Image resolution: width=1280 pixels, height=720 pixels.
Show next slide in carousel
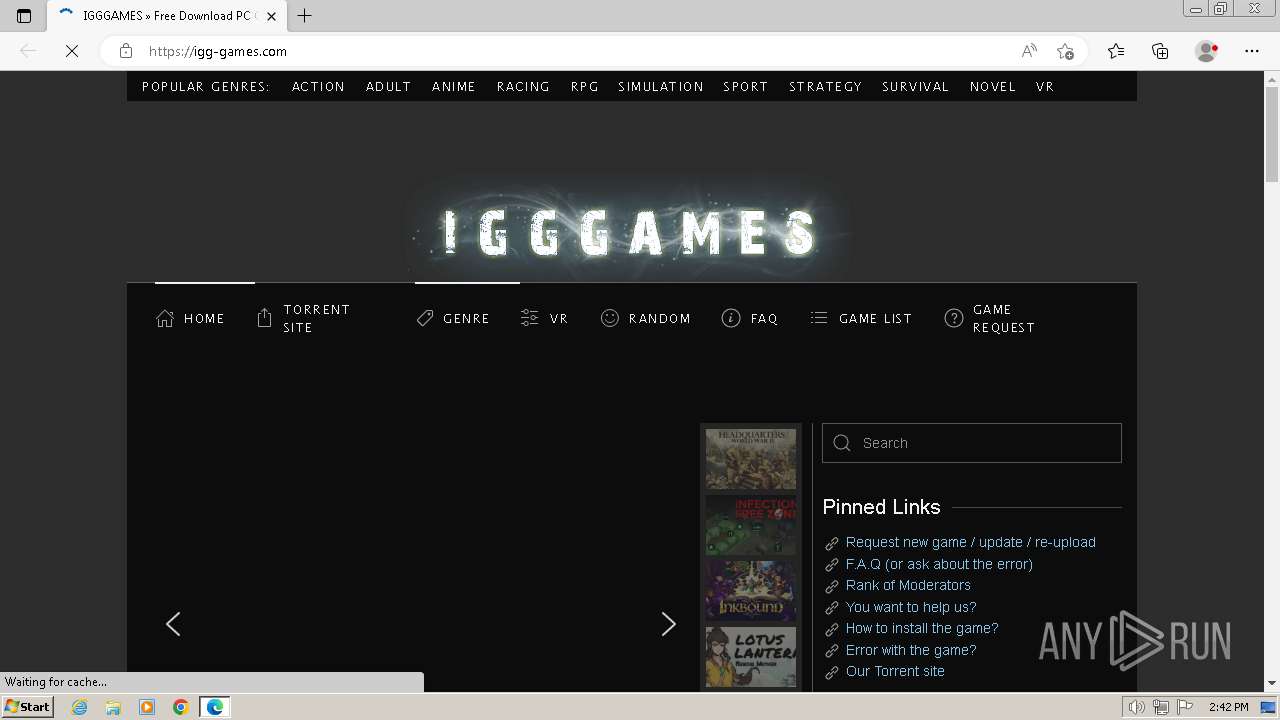[x=668, y=624]
